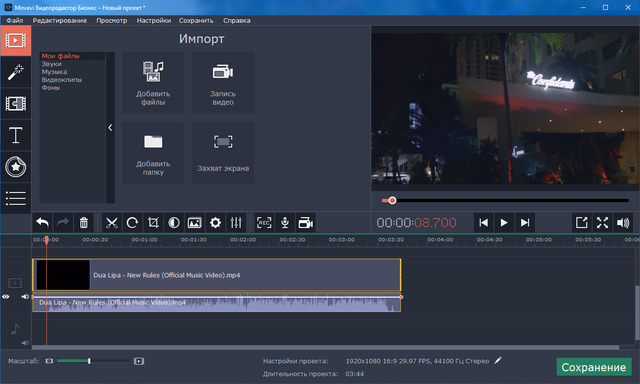Select the Фоны category
Image resolution: width=640 pixels, height=384 pixels.
51,87
